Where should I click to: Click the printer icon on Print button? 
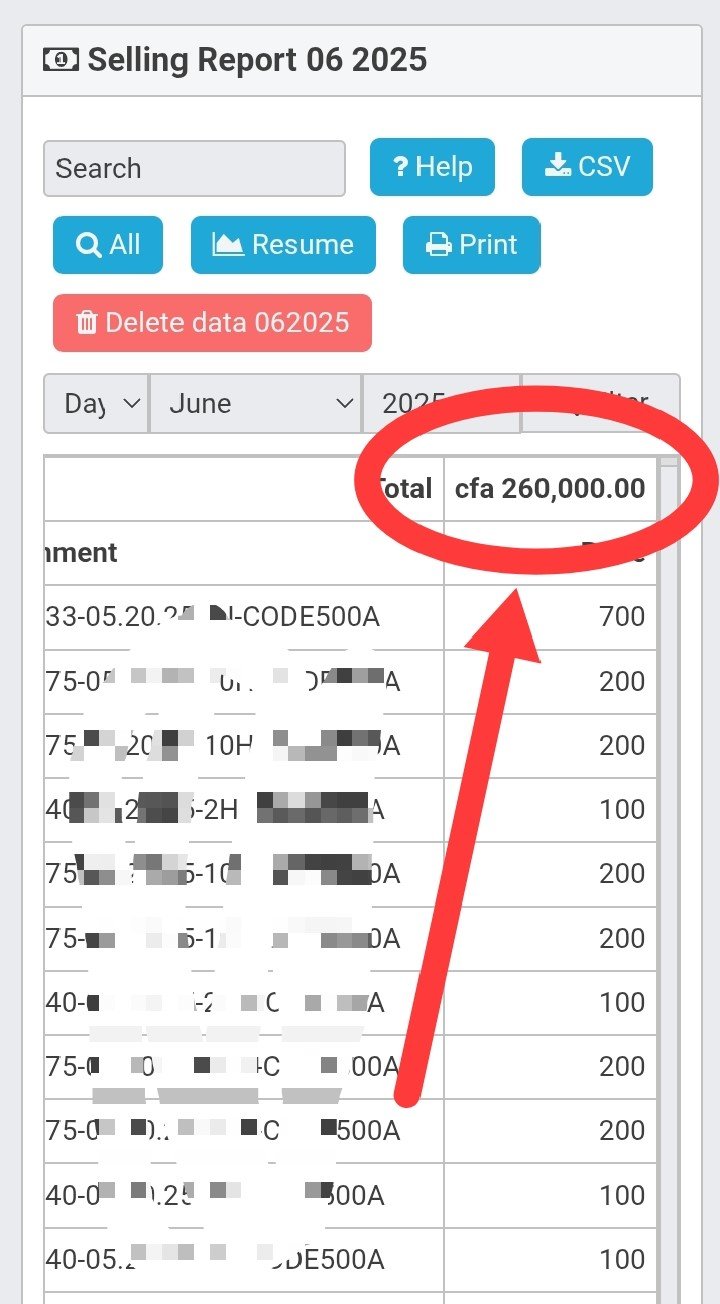tap(438, 245)
